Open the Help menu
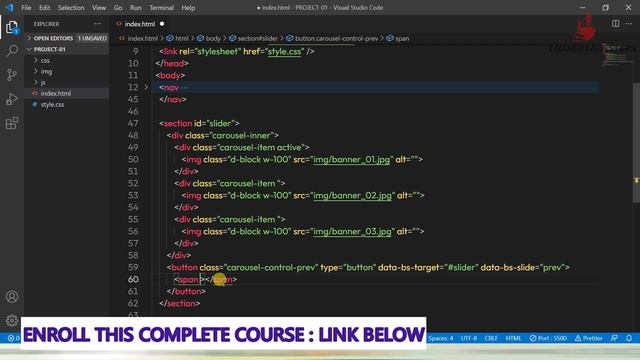 [x=188, y=7]
